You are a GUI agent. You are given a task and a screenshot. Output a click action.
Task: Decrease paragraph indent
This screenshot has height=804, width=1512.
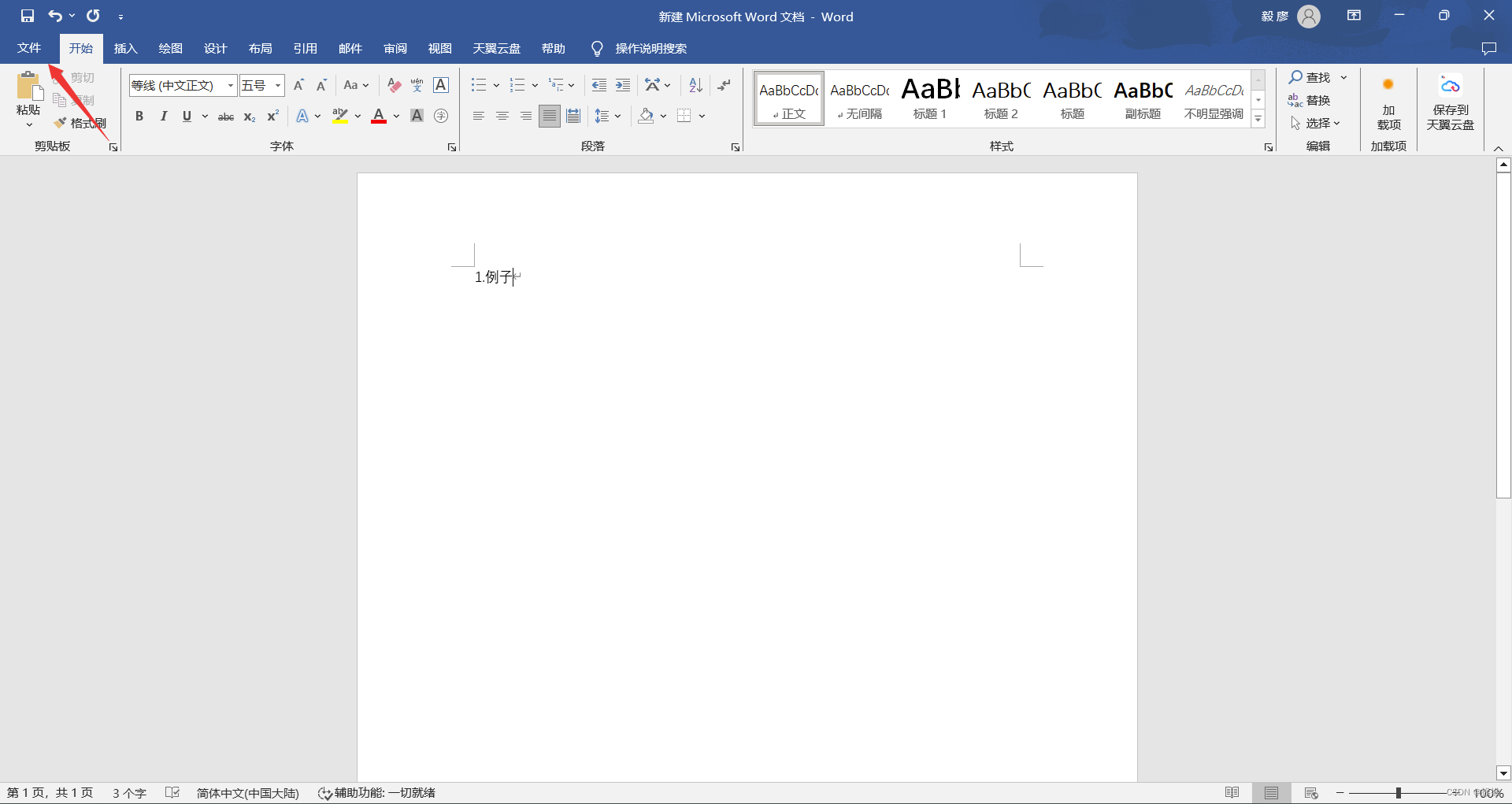pos(599,85)
